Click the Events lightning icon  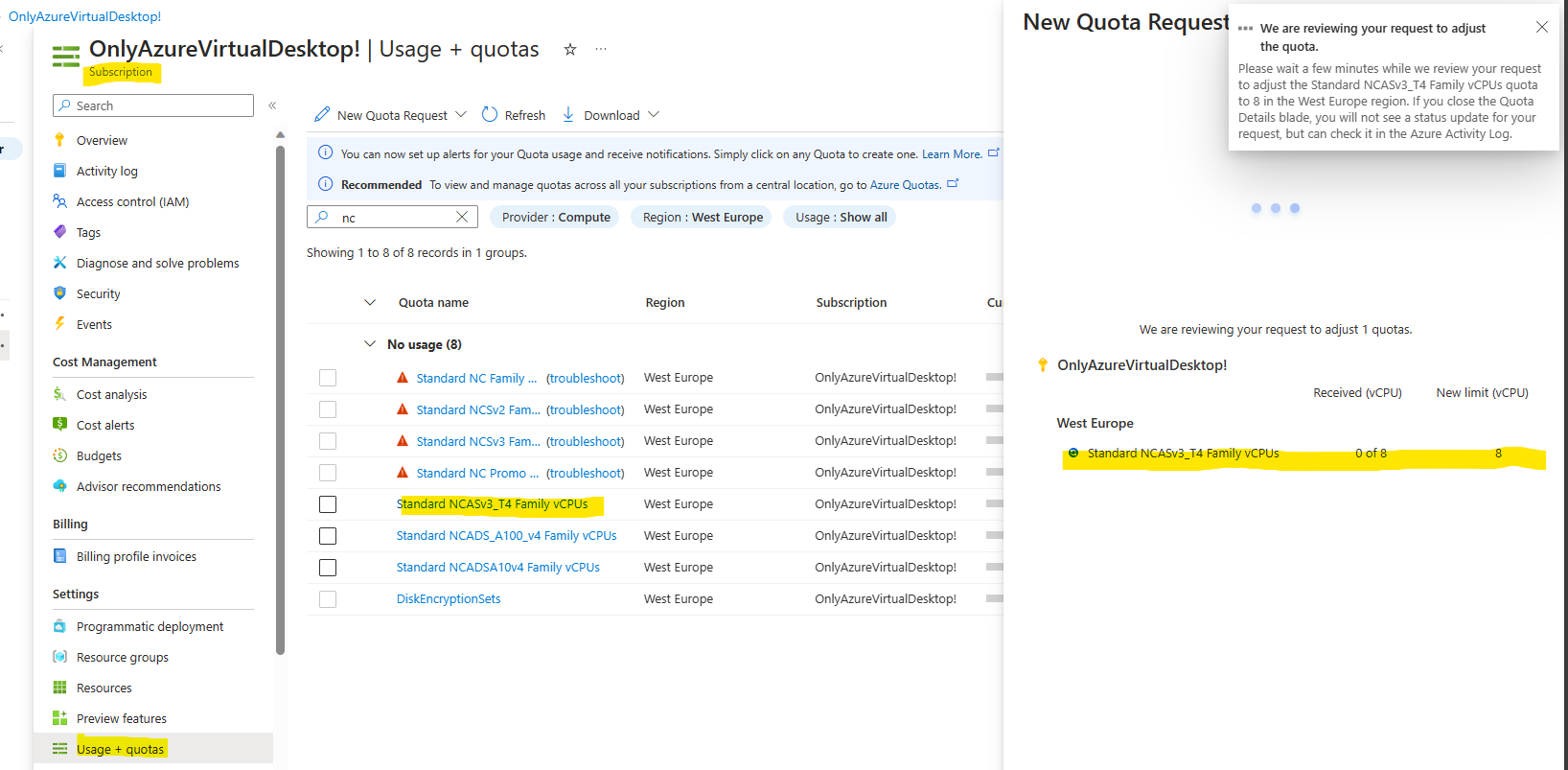(59, 324)
